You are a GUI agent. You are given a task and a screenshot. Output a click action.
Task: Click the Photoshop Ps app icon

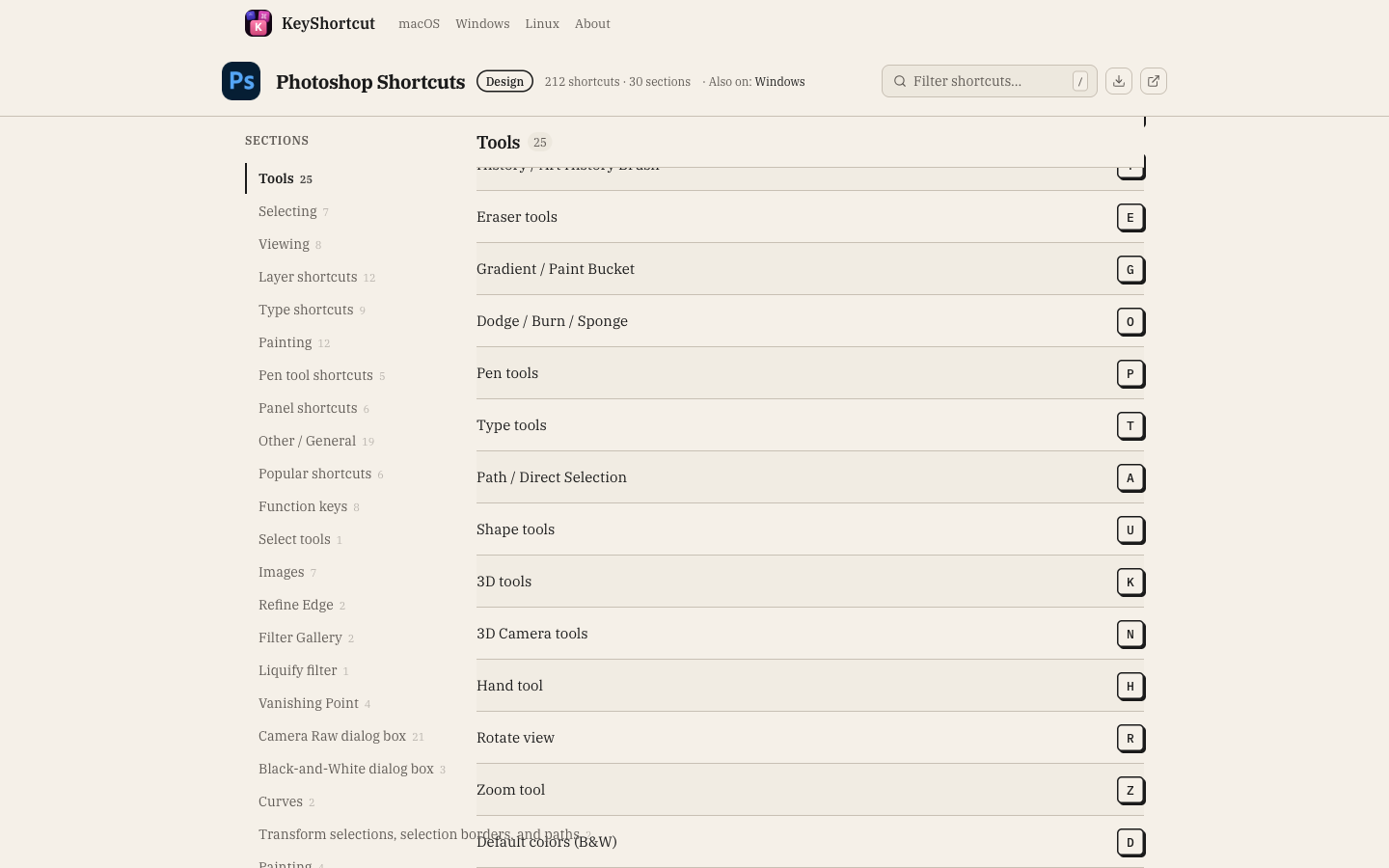(x=241, y=81)
